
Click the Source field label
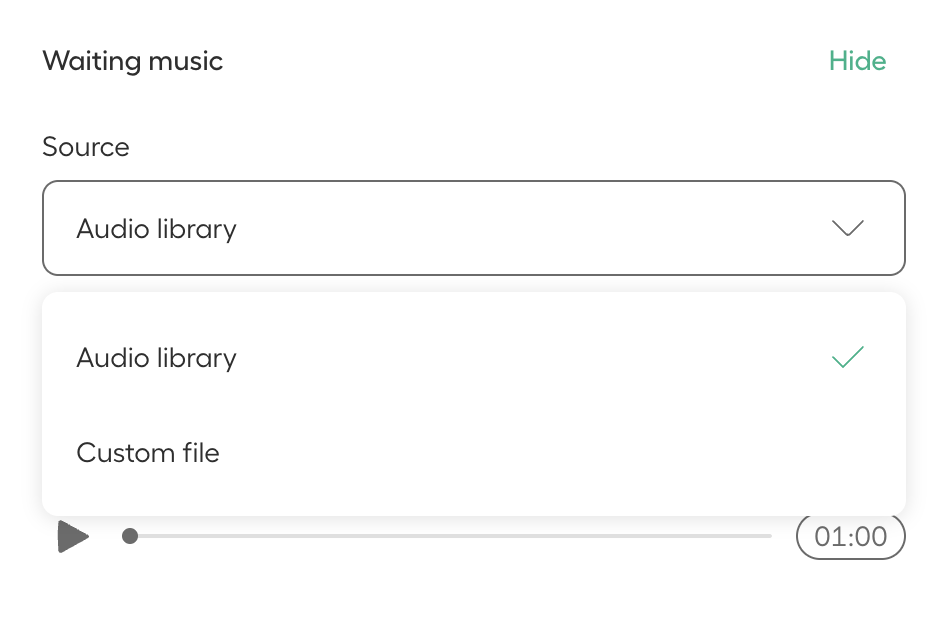pos(86,147)
